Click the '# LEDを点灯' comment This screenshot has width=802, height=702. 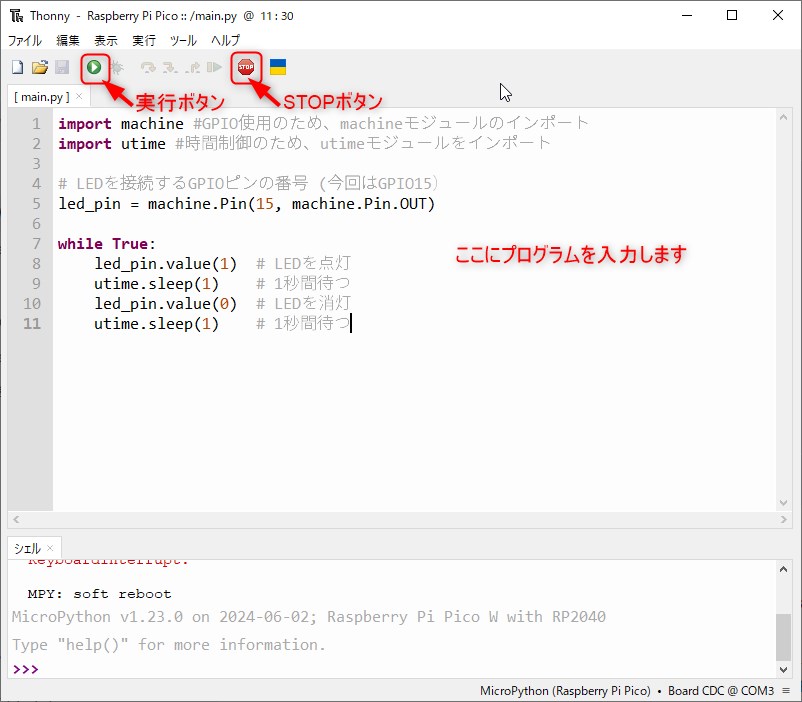click(303, 264)
